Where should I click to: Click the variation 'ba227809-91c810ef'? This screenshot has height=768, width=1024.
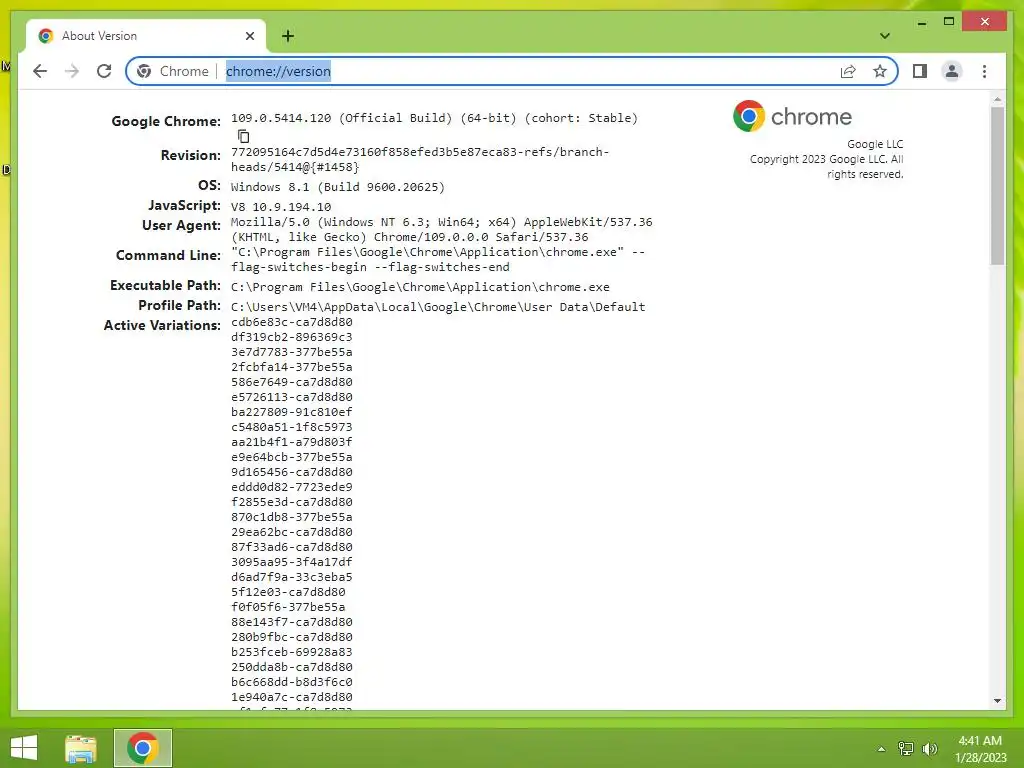point(291,412)
